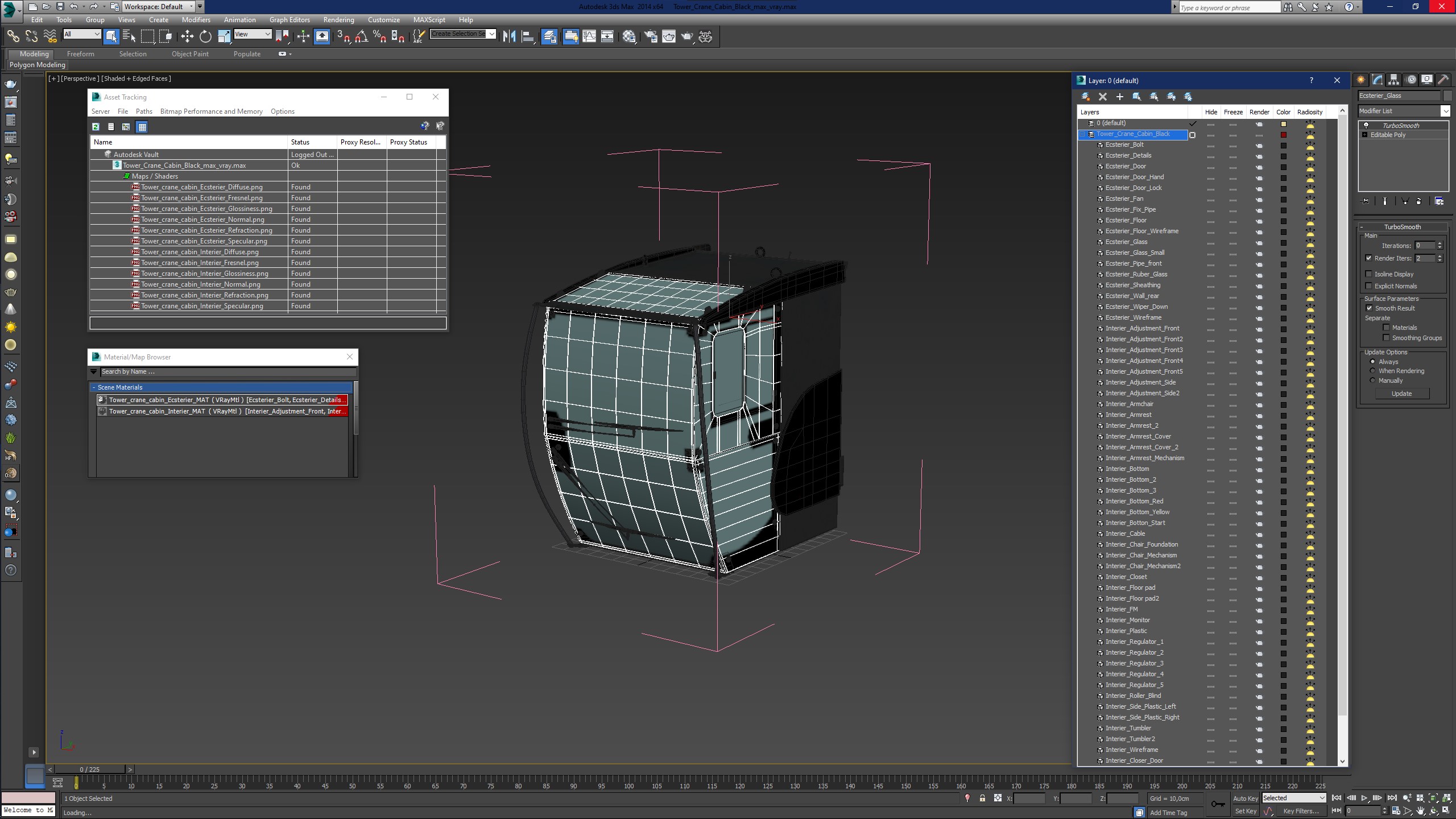The width and height of the screenshot is (1456, 819).
Task: Refresh the Asset Tracking list
Action: [x=96, y=127]
